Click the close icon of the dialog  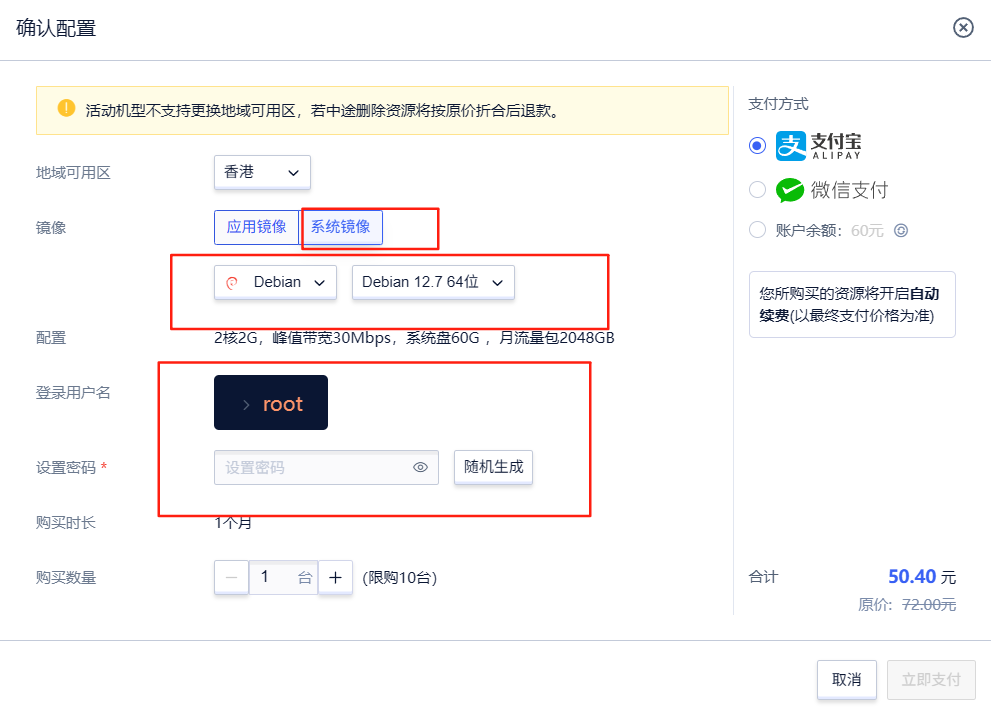coord(963,28)
